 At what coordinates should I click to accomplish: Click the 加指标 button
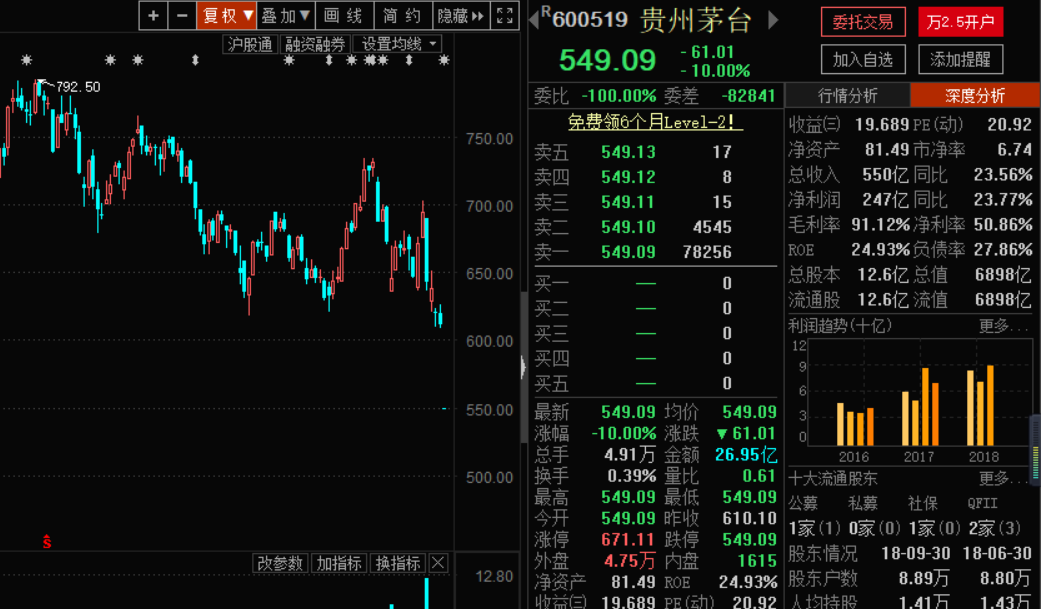point(339,563)
